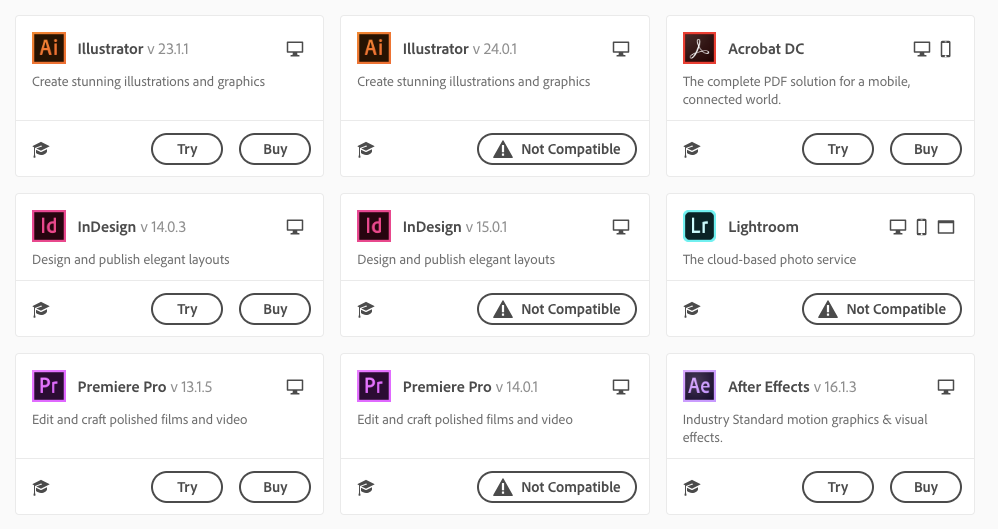Screen dimensions: 998x529
Task: Click the Premiere Pro v 13.1.5 app icon
Action: click(x=49, y=386)
